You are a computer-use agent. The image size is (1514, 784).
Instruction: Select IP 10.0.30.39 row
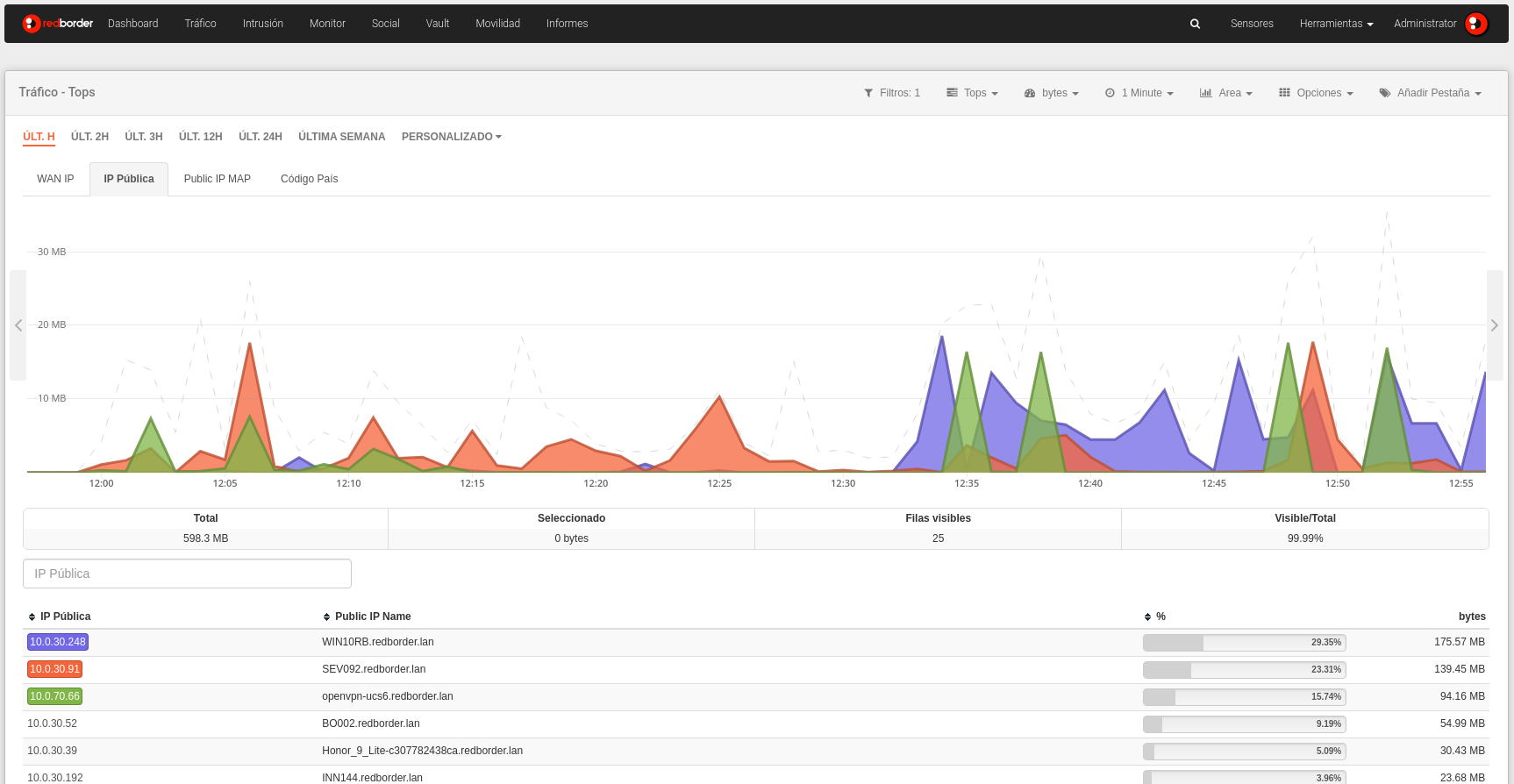(x=756, y=751)
